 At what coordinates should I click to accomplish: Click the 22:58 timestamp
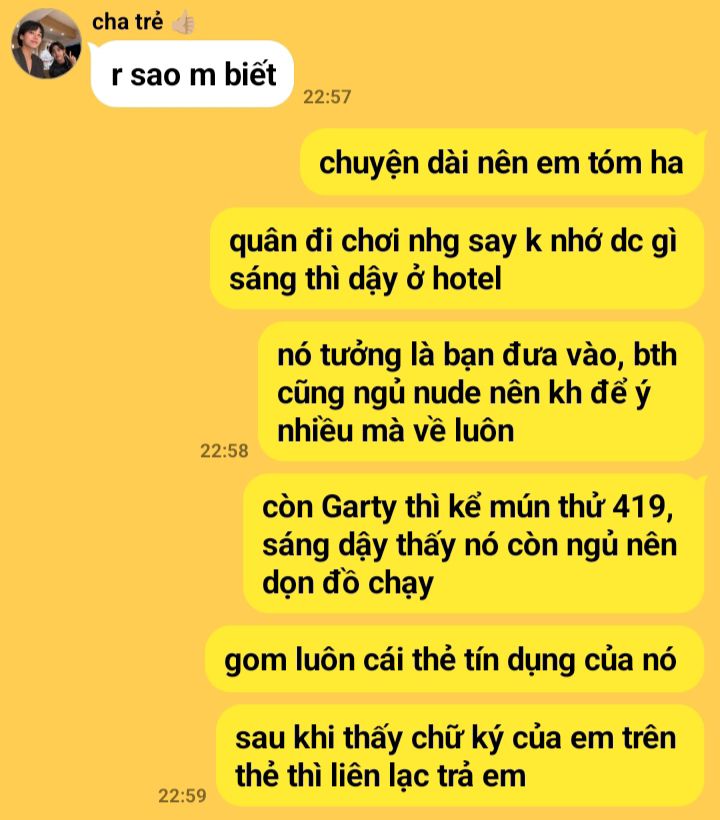(x=224, y=451)
